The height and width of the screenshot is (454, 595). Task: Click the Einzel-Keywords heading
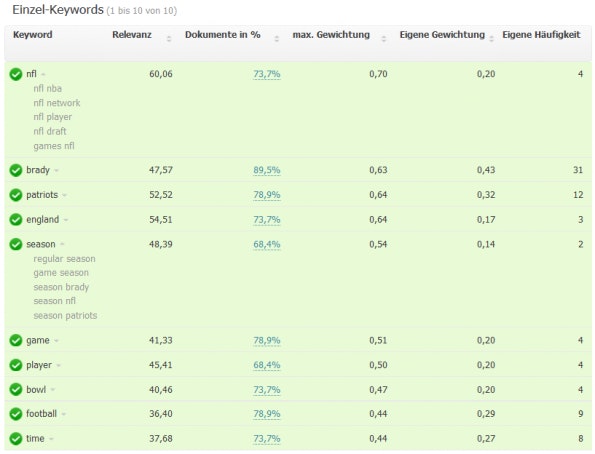tap(58, 9)
